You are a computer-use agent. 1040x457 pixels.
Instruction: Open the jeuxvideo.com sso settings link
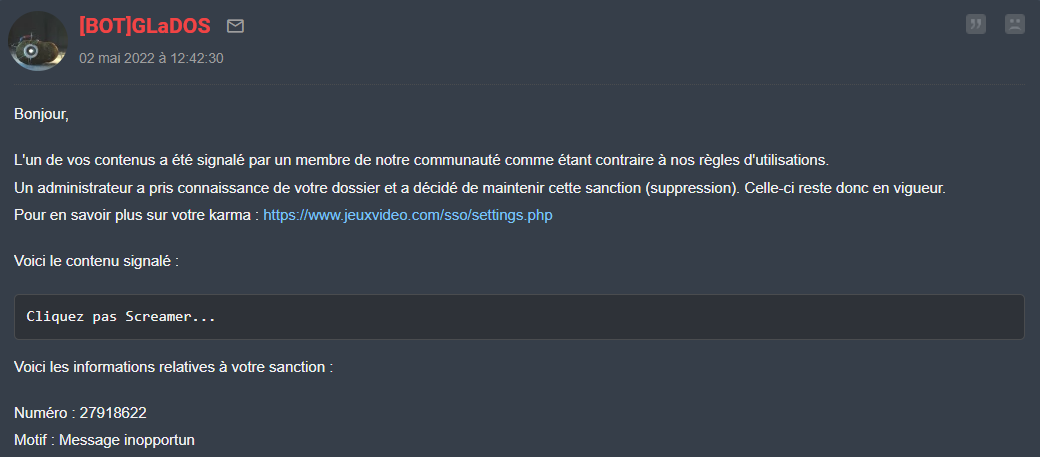point(407,215)
